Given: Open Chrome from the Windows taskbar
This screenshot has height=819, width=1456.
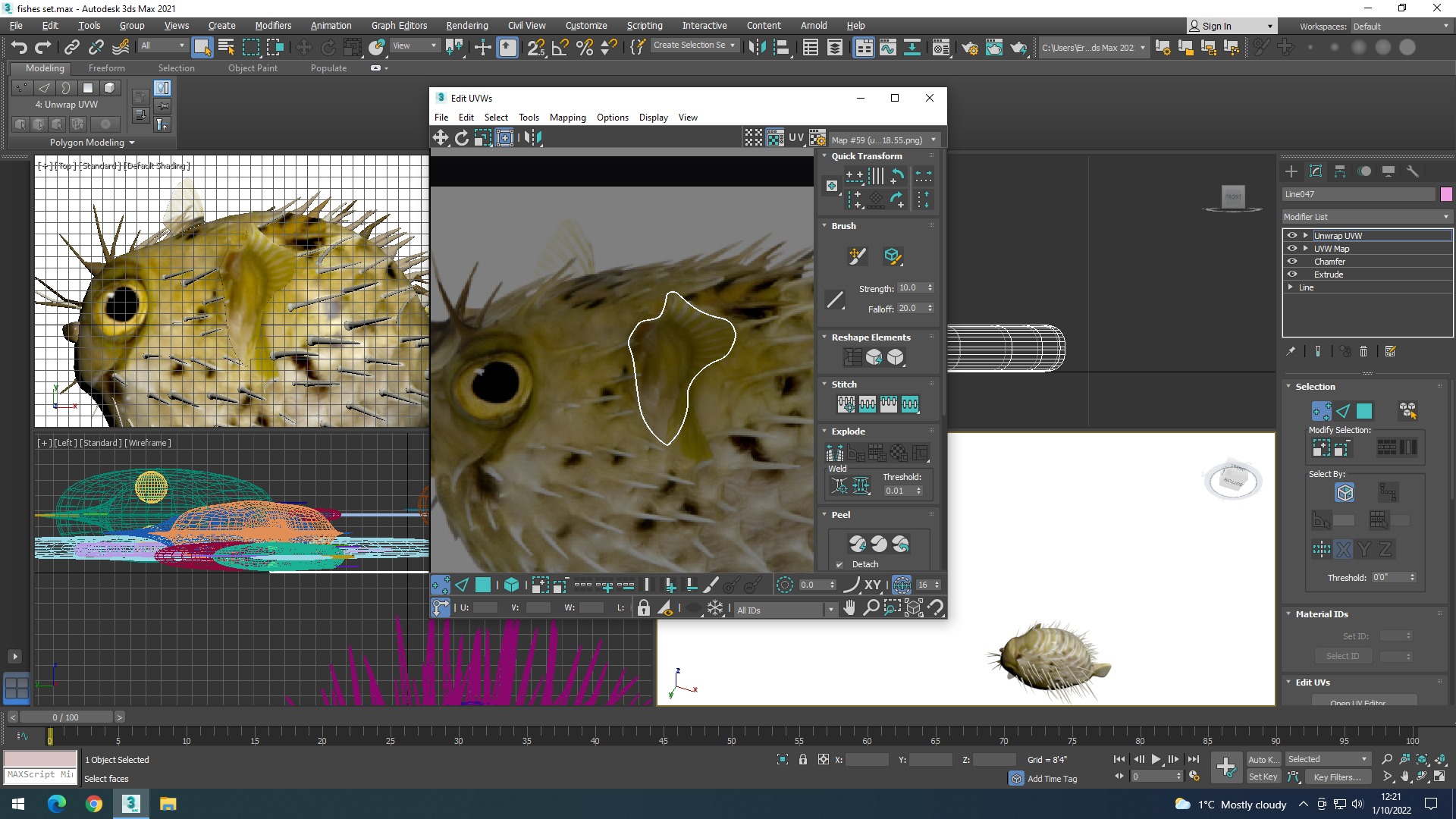Looking at the screenshot, I should point(94,804).
